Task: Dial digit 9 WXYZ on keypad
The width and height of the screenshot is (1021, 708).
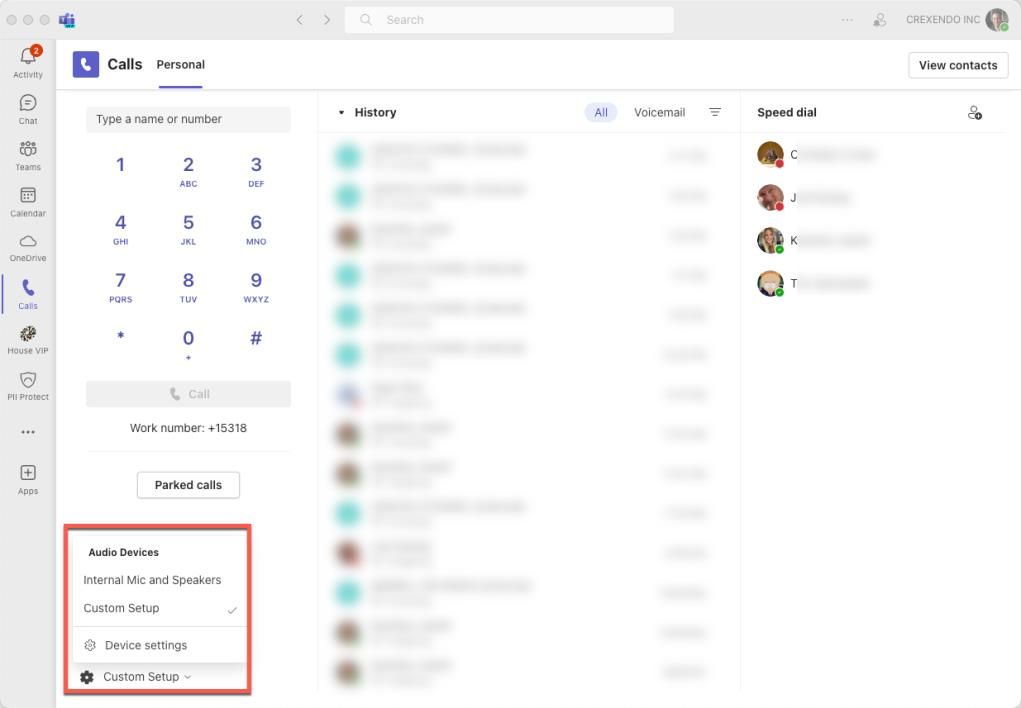Action: [x=256, y=287]
